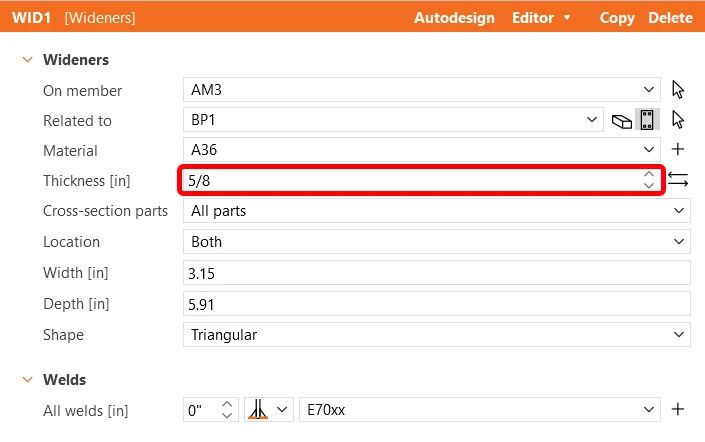Click the Depth input field
The height and width of the screenshot is (442, 705).
pos(437,304)
